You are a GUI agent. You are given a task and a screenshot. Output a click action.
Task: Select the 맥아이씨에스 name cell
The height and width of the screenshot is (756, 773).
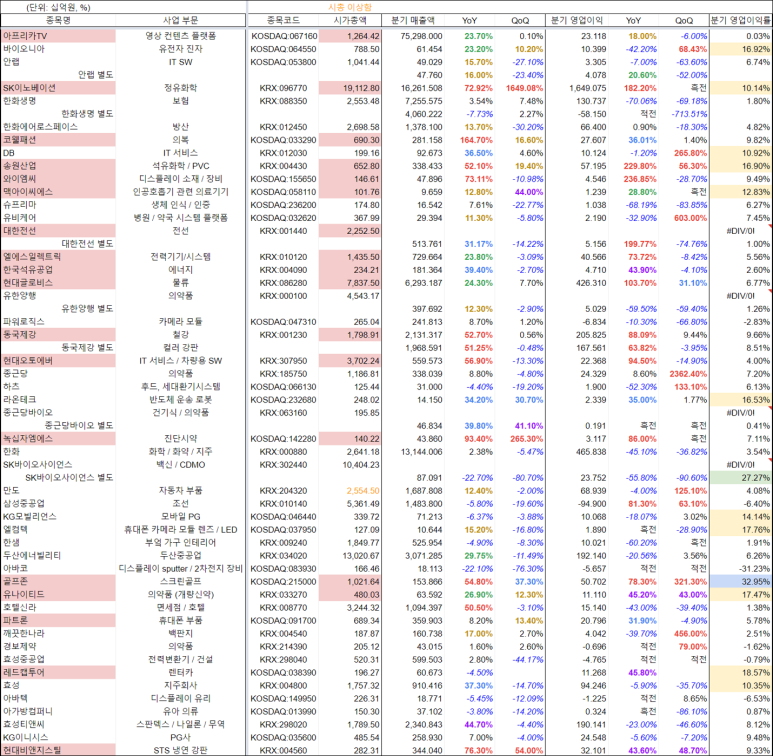click(58, 192)
